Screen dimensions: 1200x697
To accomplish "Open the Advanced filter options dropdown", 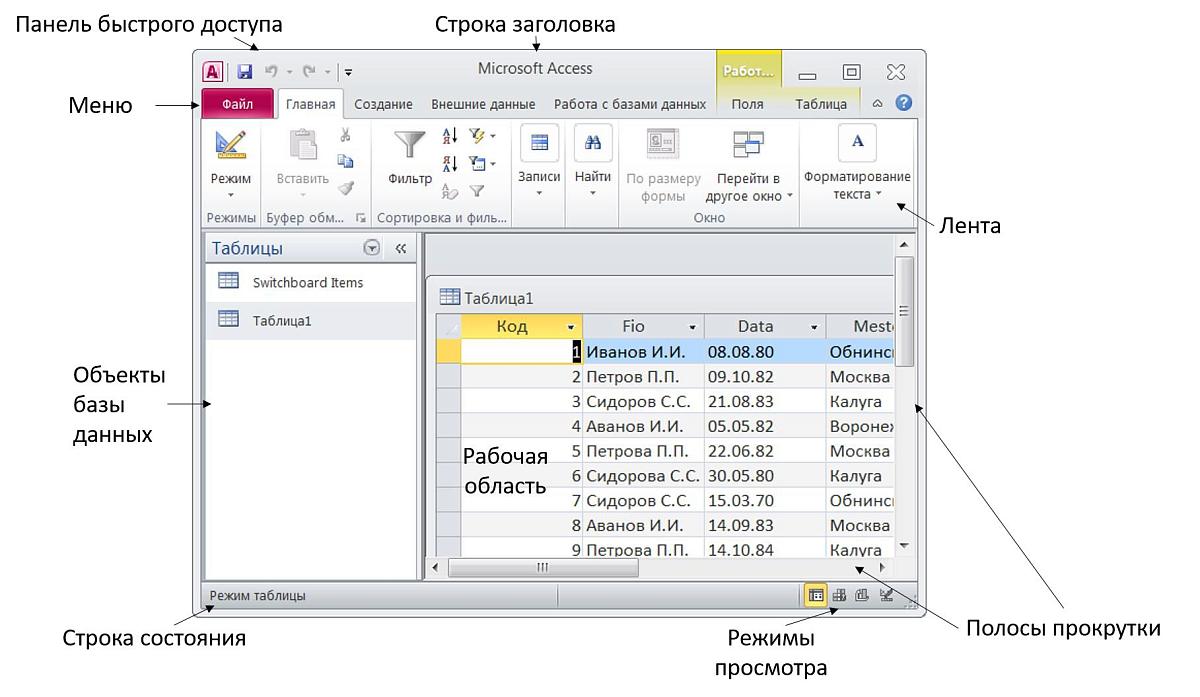I will coord(482,163).
